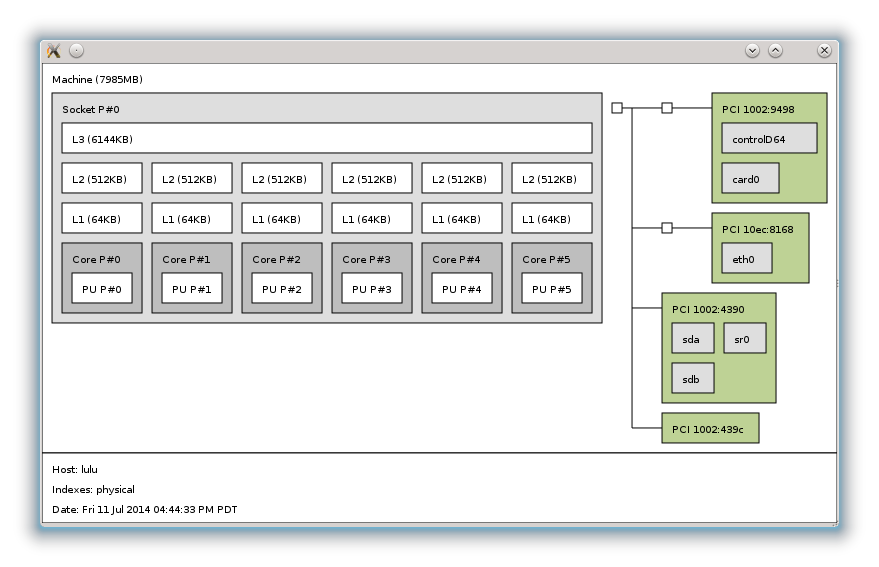Select the sr0 optical drive box
This screenshot has width=879, height=567.
[744, 338]
